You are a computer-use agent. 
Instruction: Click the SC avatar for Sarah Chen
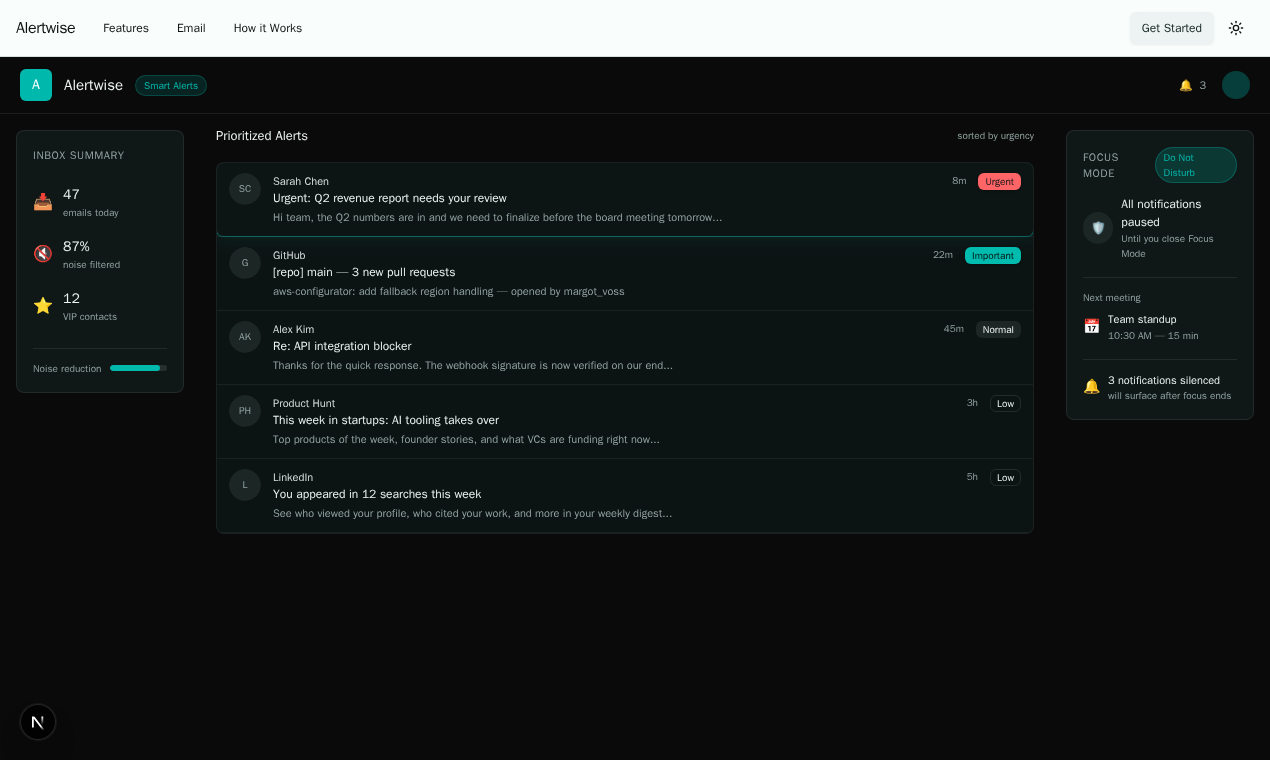click(x=245, y=189)
